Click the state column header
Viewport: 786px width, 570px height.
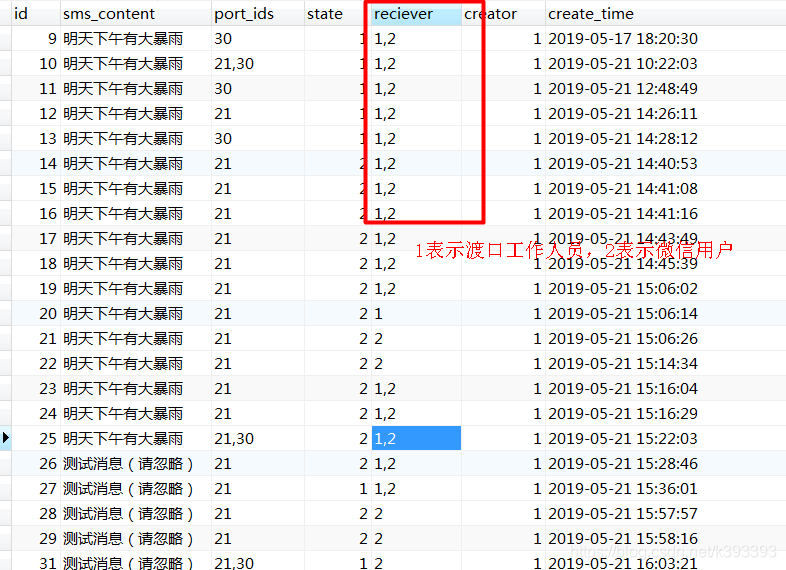click(x=337, y=14)
